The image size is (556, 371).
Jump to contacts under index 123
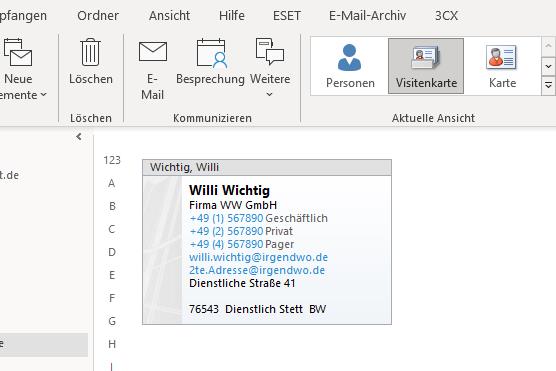coord(112,160)
